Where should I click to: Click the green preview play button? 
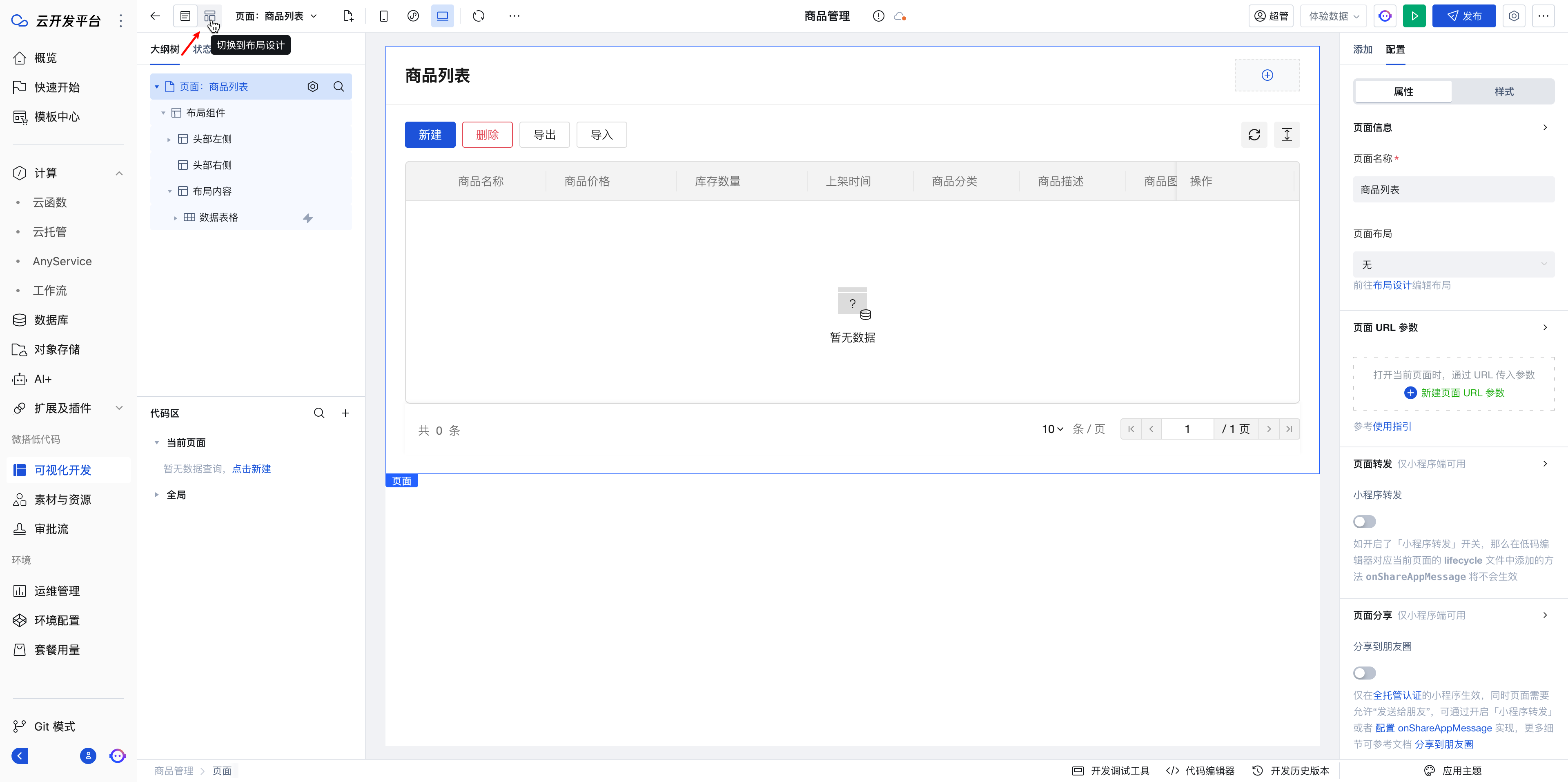pos(1414,16)
